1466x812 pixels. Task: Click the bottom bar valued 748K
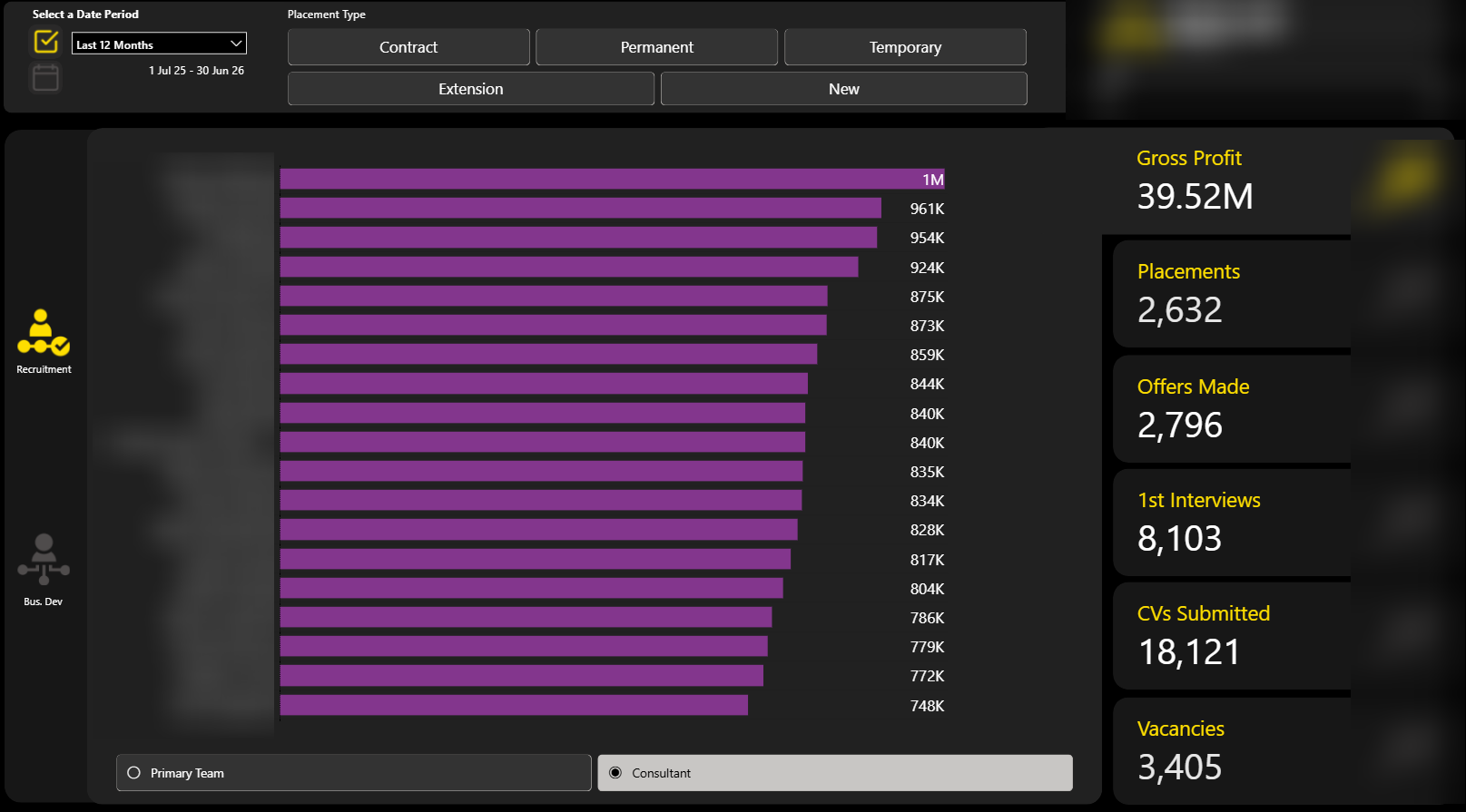[x=514, y=705]
